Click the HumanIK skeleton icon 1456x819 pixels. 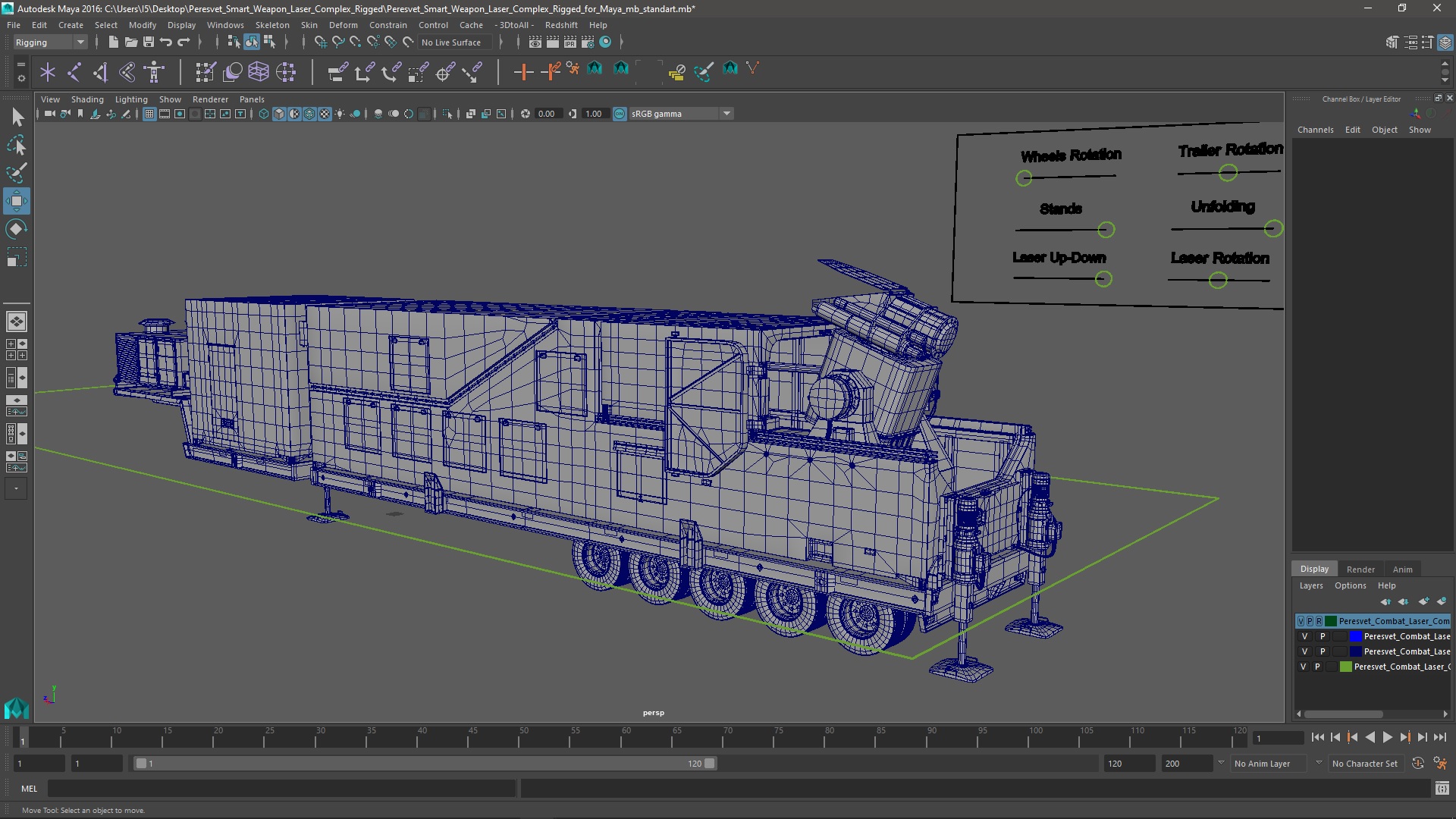coord(154,72)
